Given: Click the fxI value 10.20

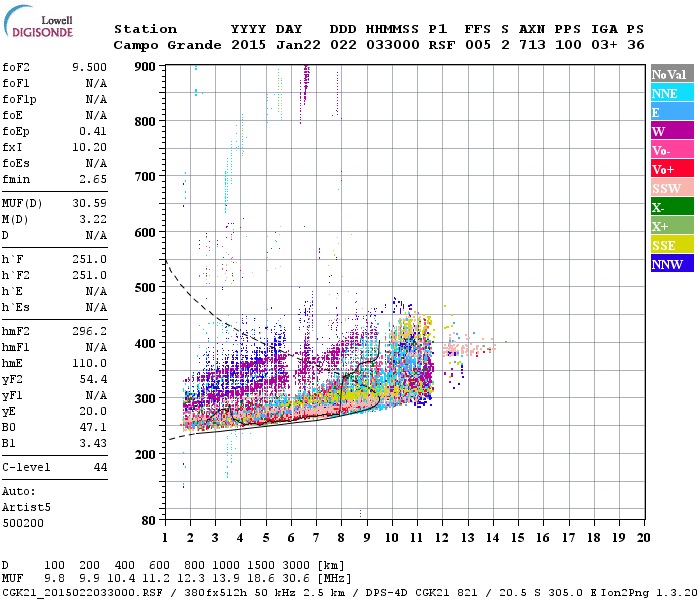Looking at the screenshot, I should coord(89,147).
